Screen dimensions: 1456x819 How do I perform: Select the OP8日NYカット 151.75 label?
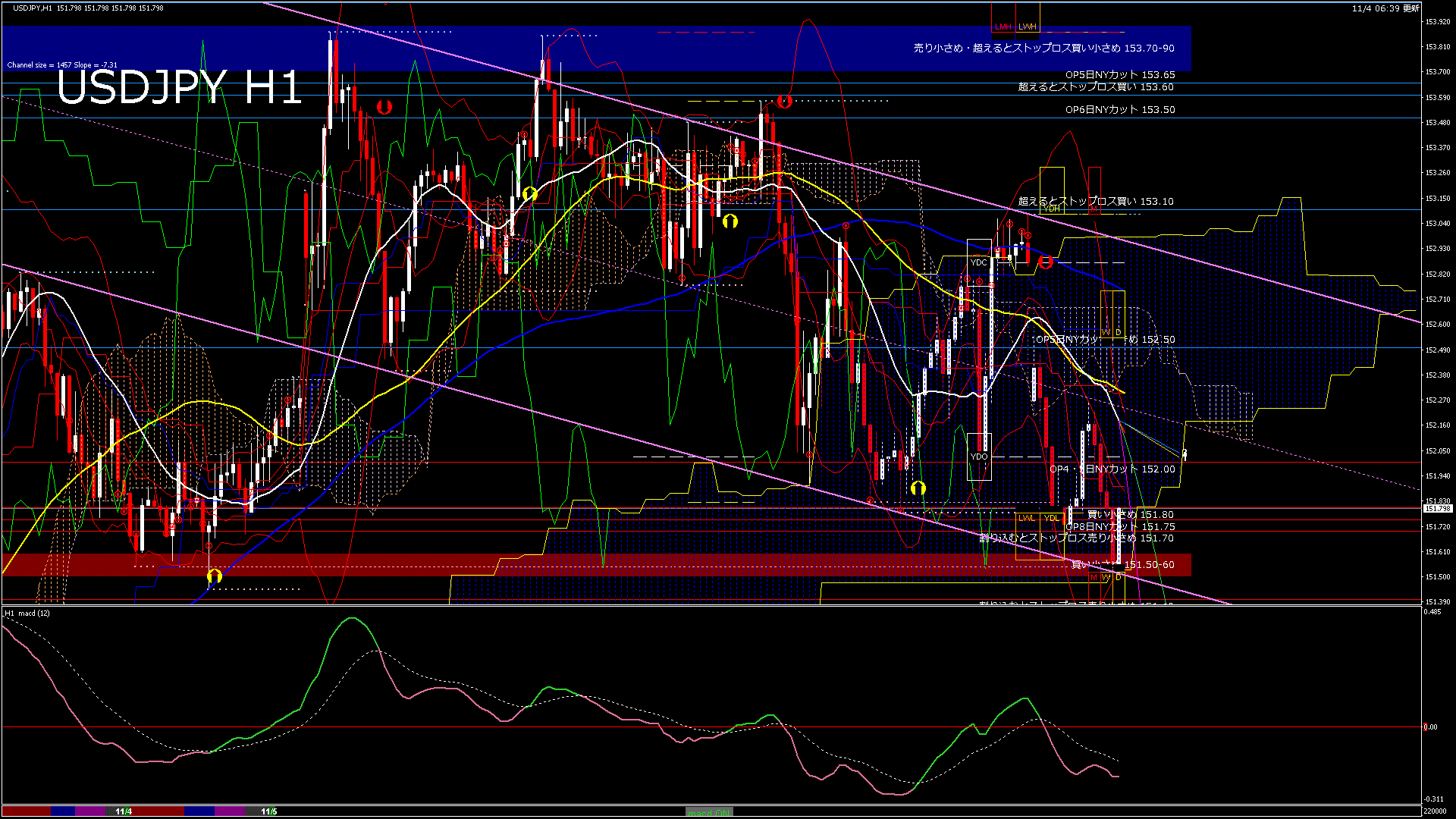(x=1120, y=527)
